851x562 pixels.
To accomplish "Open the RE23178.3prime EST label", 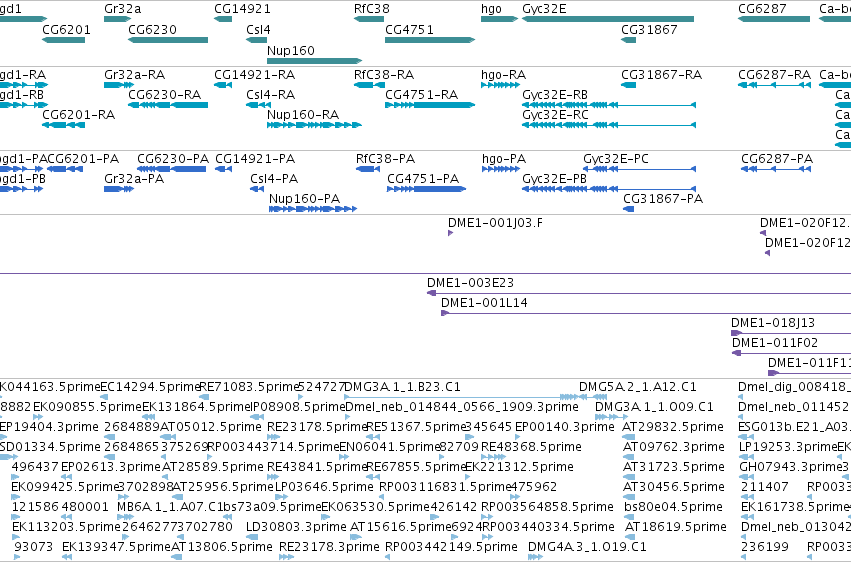I will (x=329, y=547).
